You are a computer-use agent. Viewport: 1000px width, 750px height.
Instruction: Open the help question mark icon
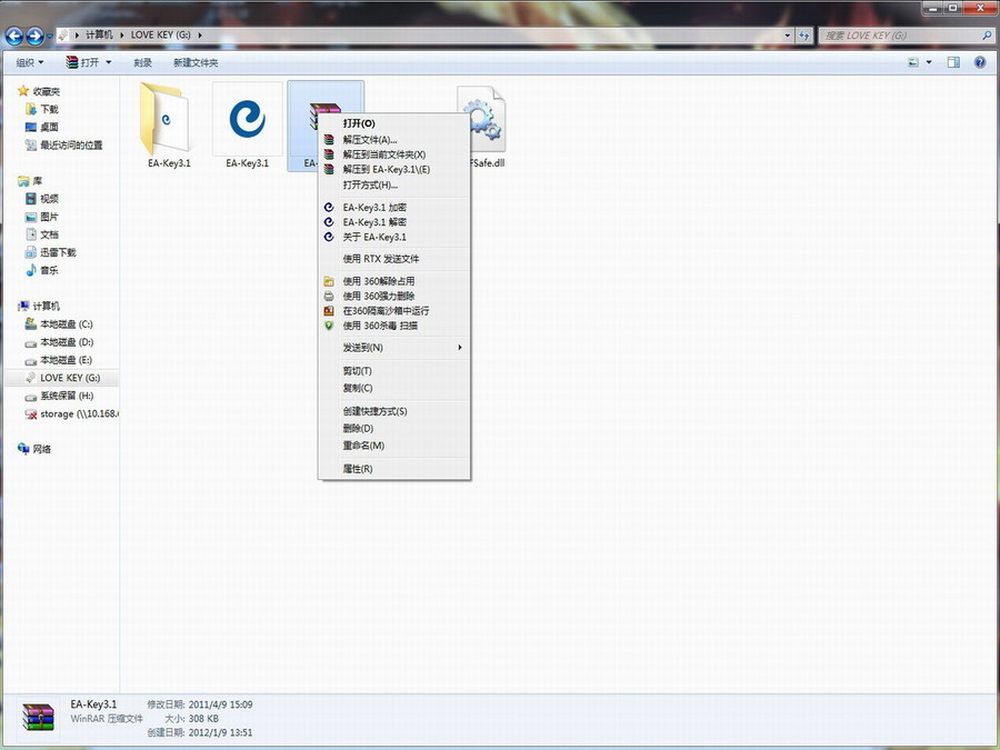tap(980, 62)
